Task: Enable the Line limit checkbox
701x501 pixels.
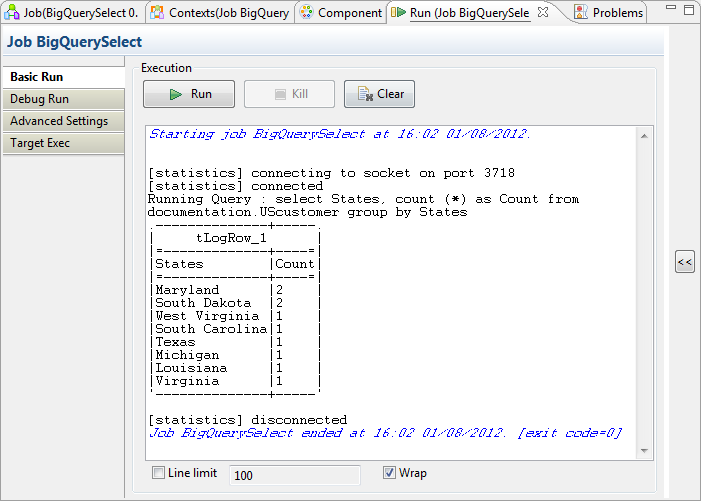Action: [x=158, y=473]
